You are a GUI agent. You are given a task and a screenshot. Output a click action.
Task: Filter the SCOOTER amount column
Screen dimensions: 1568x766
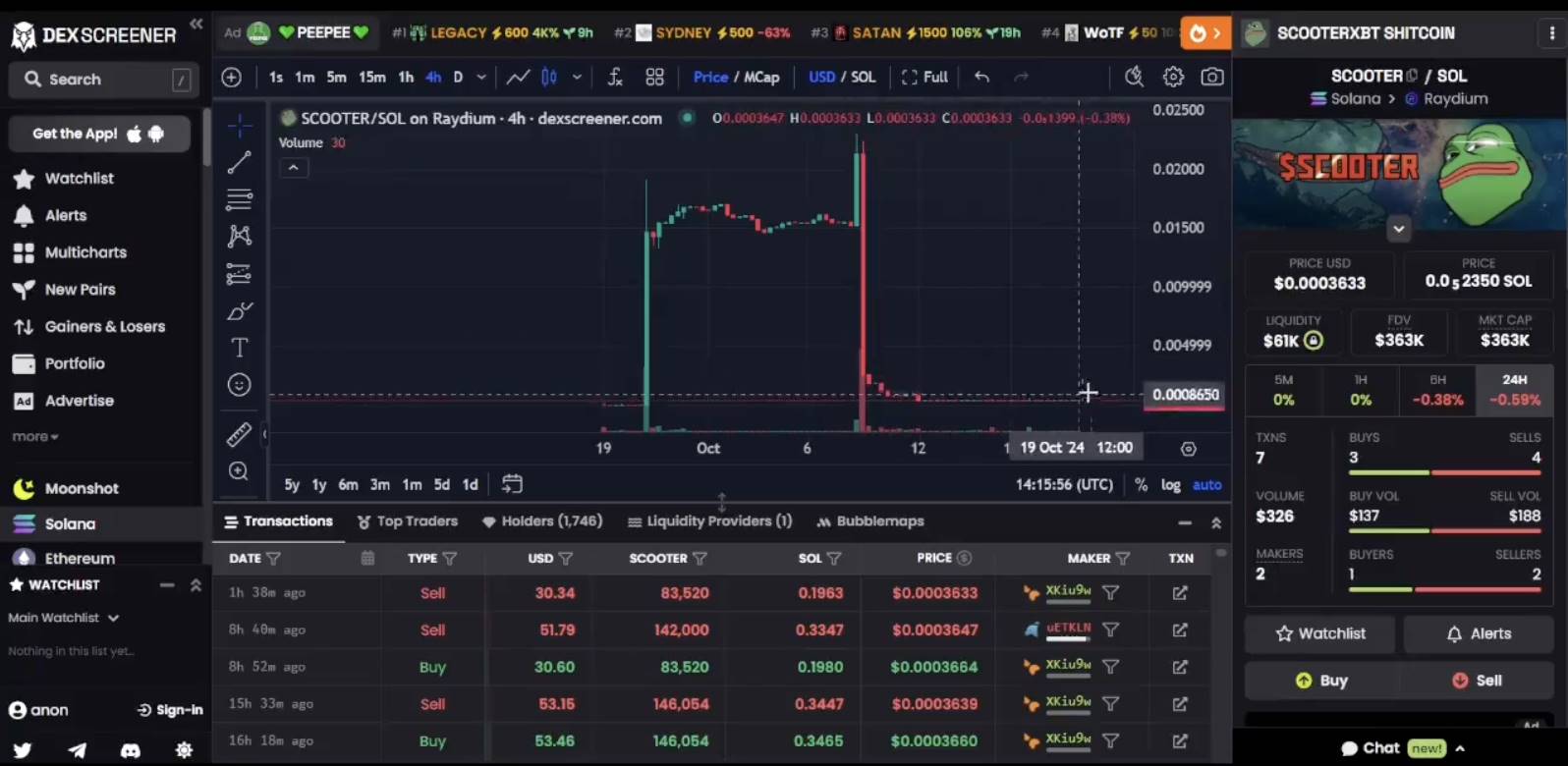[x=700, y=558]
